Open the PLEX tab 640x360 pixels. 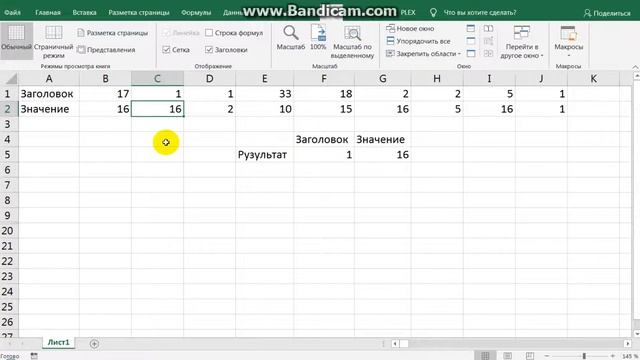click(x=408, y=13)
